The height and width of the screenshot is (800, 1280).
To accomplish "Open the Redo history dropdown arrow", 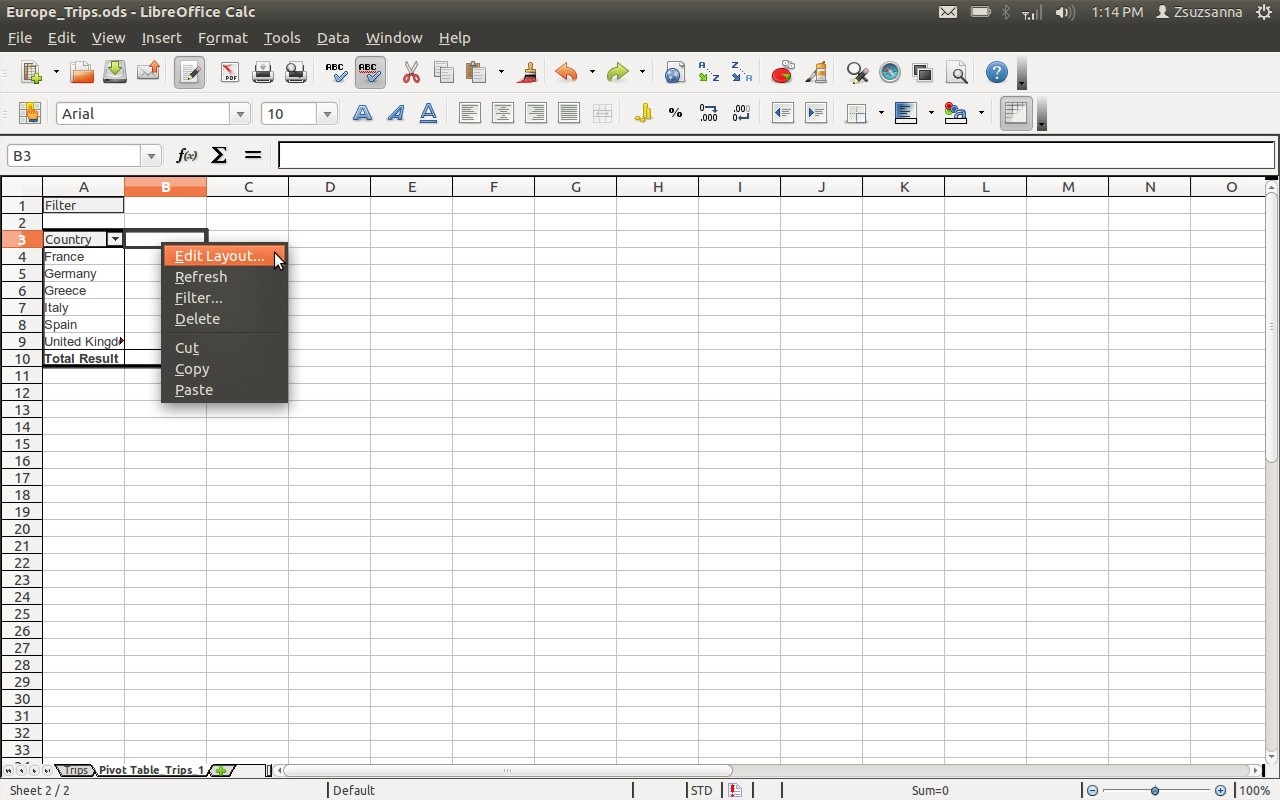I will [x=642, y=73].
